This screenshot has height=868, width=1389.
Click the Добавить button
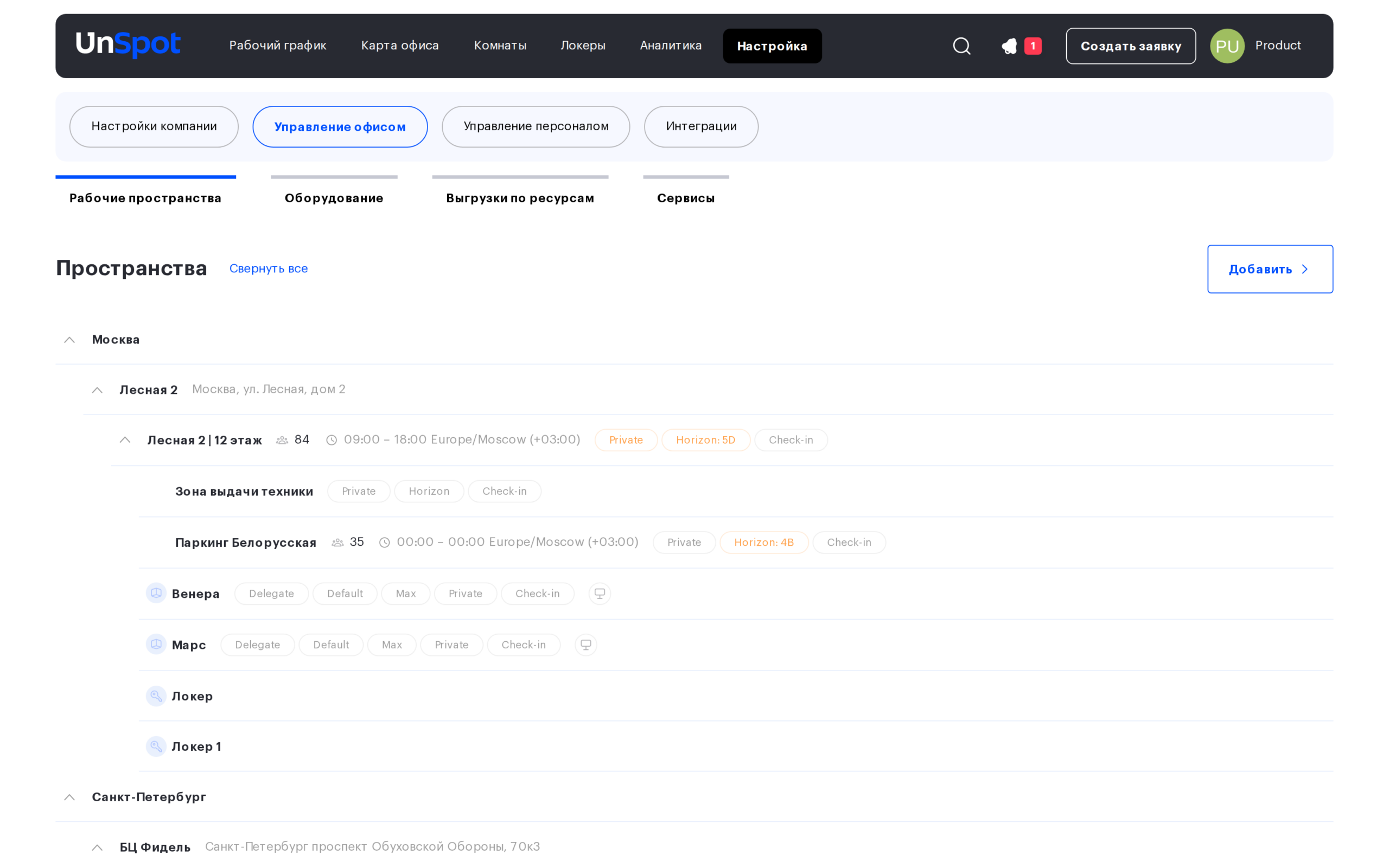point(1270,269)
